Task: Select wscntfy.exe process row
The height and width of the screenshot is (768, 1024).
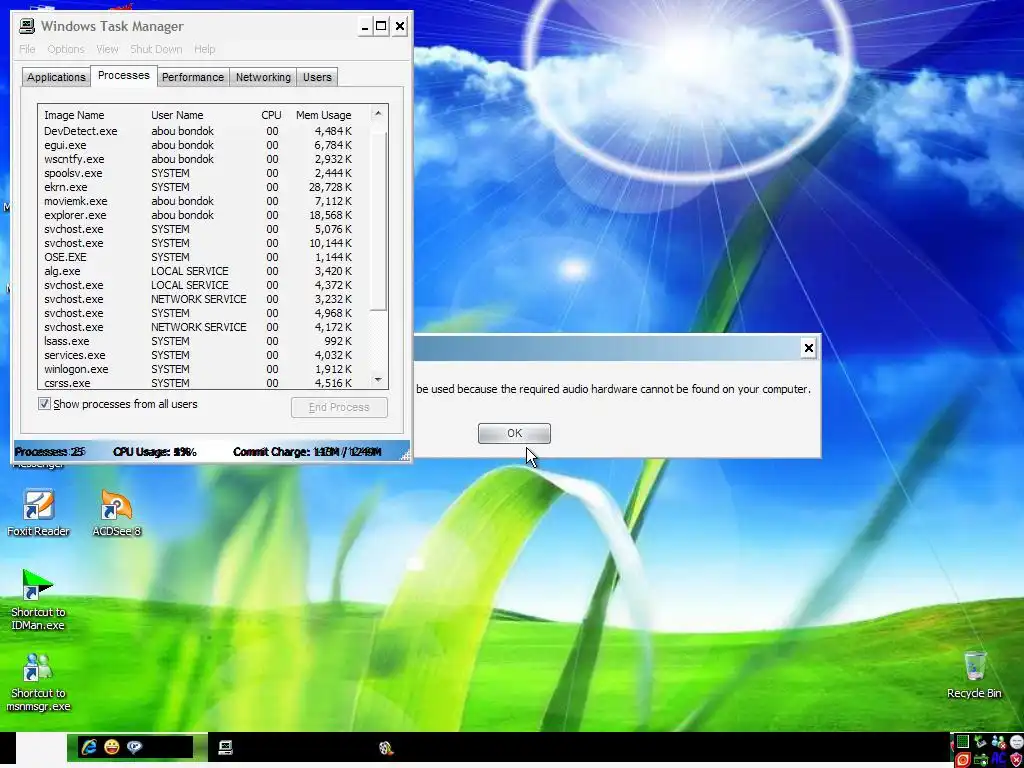Action: click(204, 159)
